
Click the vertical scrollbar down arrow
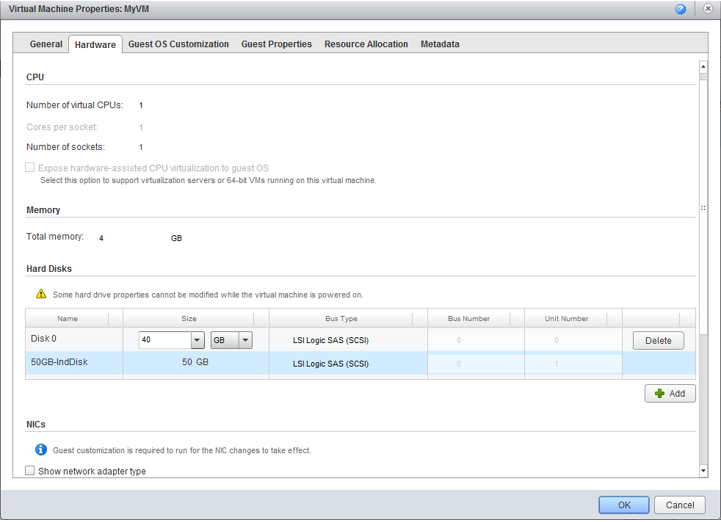[x=703, y=470]
